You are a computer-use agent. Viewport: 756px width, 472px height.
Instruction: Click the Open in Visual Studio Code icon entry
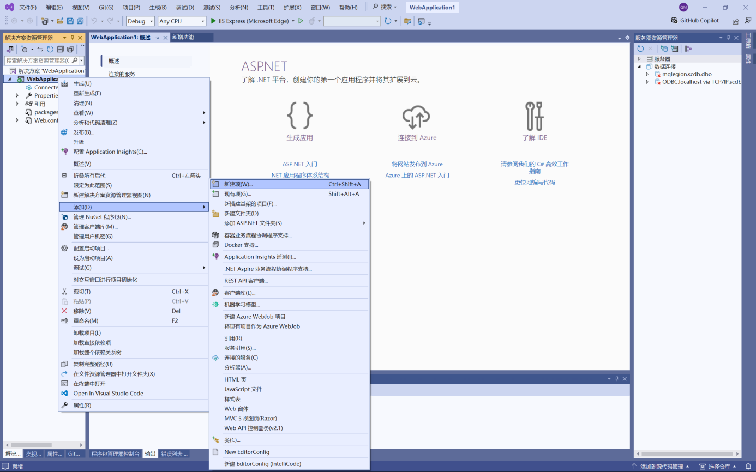(65, 393)
